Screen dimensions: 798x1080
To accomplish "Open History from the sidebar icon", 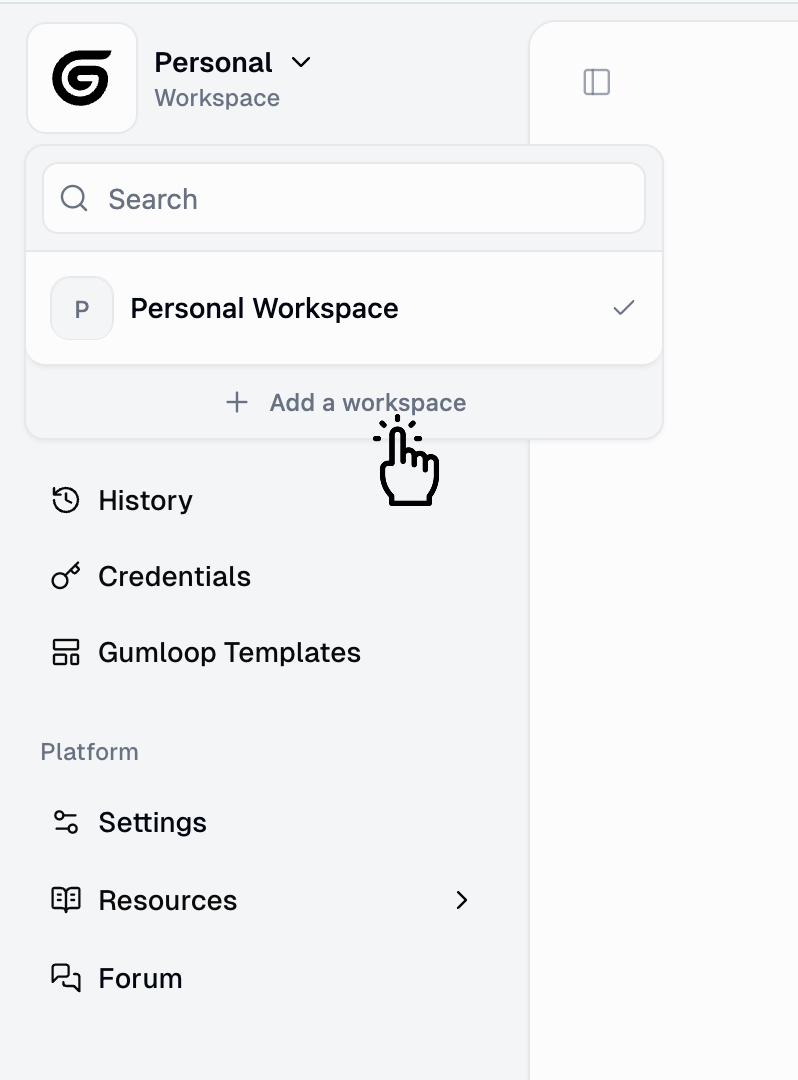I will 65,500.
